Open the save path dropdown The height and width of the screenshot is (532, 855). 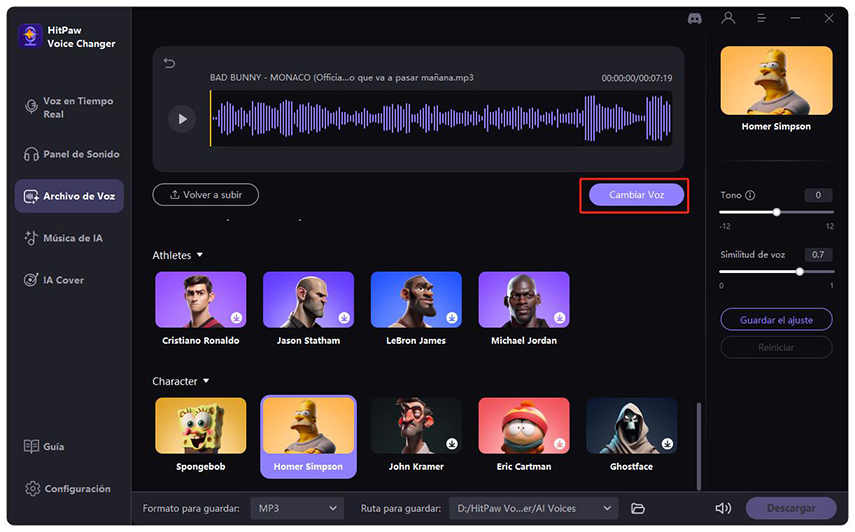click(x=533, y=509)
